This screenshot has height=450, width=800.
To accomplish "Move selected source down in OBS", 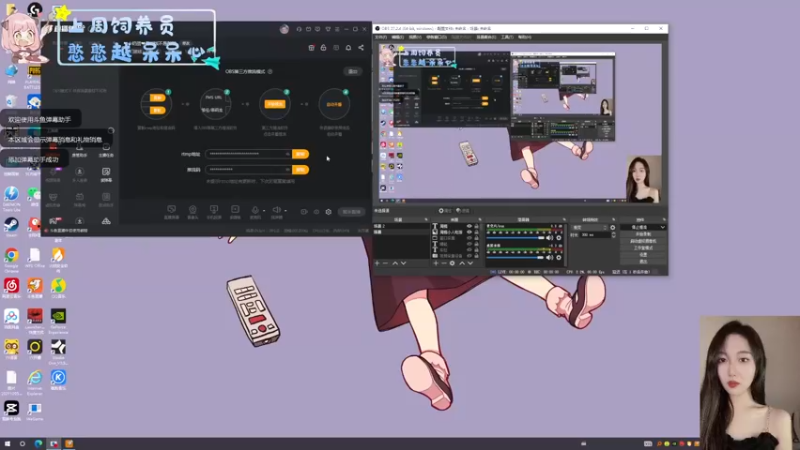I will [470, 263].
